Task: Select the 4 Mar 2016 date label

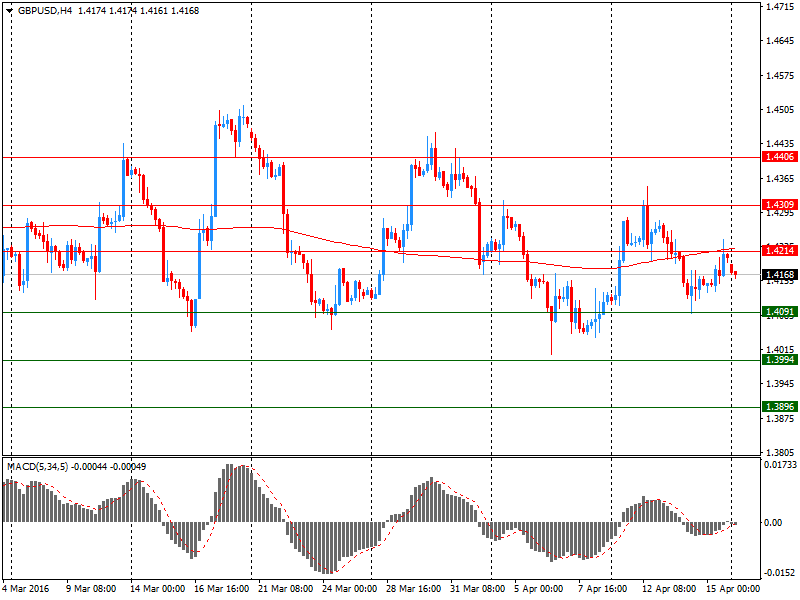Action: 26,589
